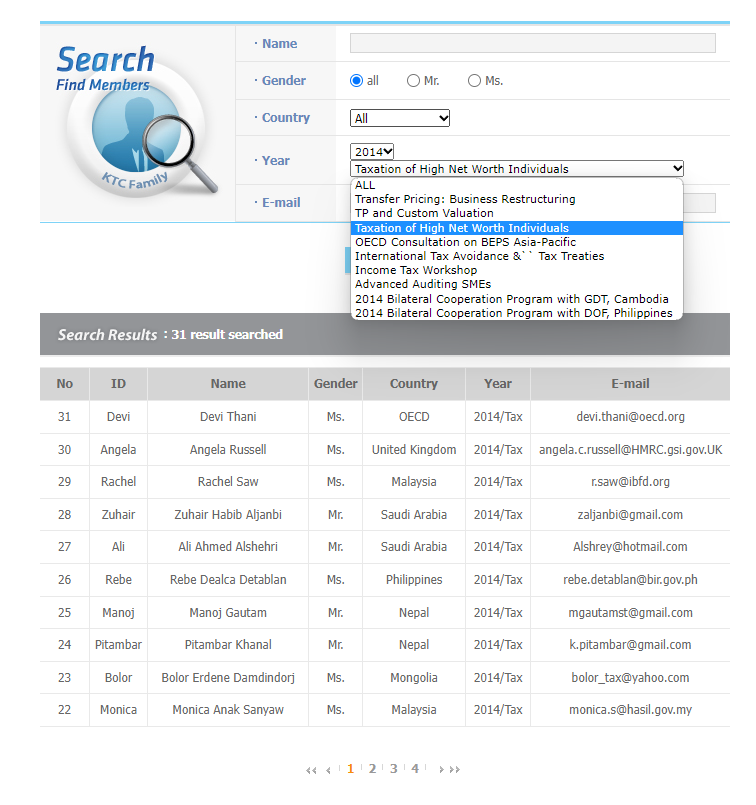Click the previous page single arrow
The image size is (756, 805).
point(328,770)
